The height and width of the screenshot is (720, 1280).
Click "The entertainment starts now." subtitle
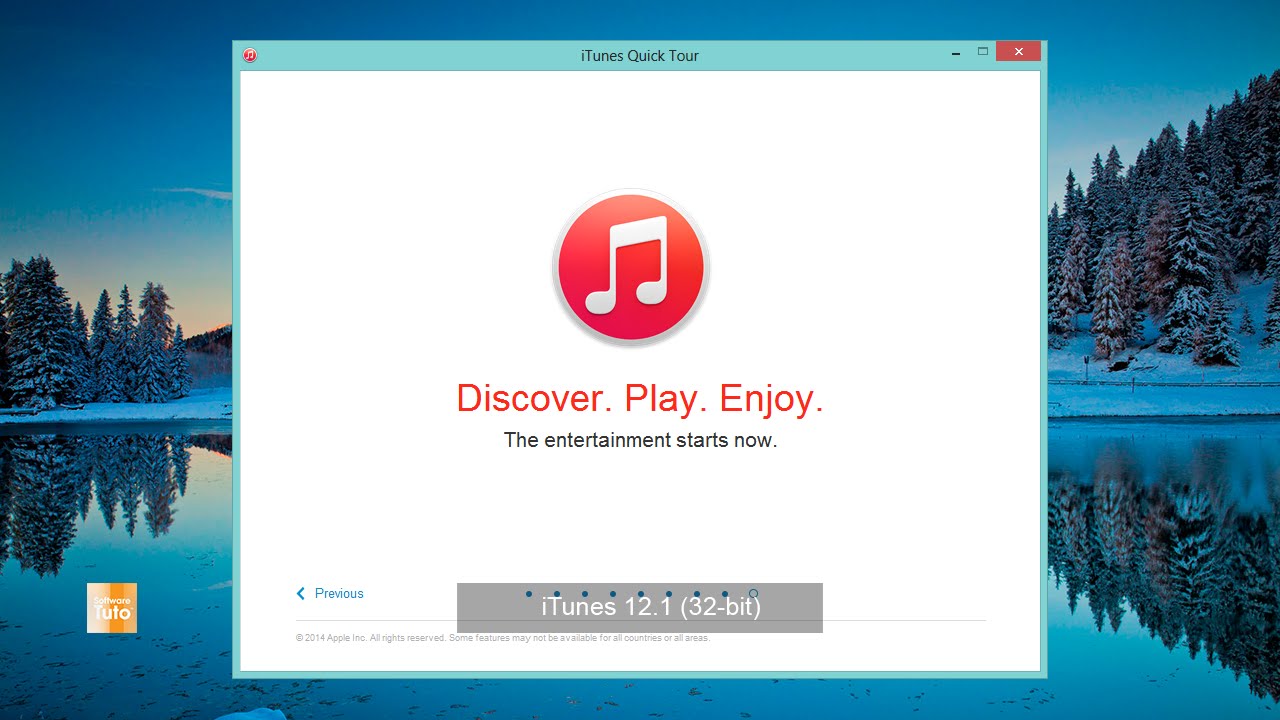640,440
